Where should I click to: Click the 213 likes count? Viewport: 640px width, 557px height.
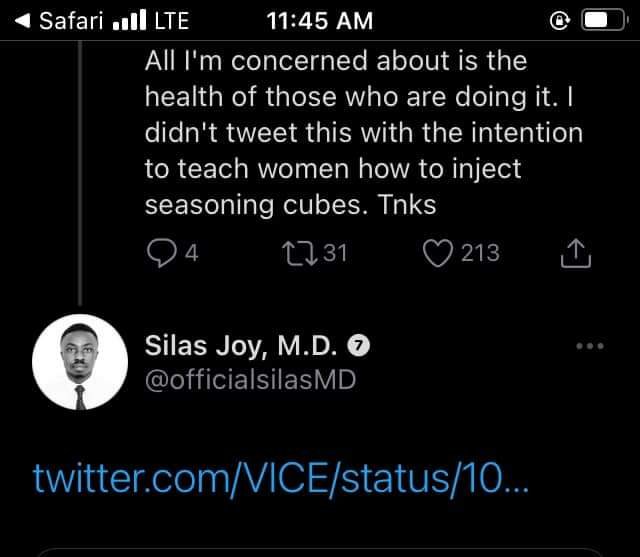pyautogui.click(x=480, y=253)
